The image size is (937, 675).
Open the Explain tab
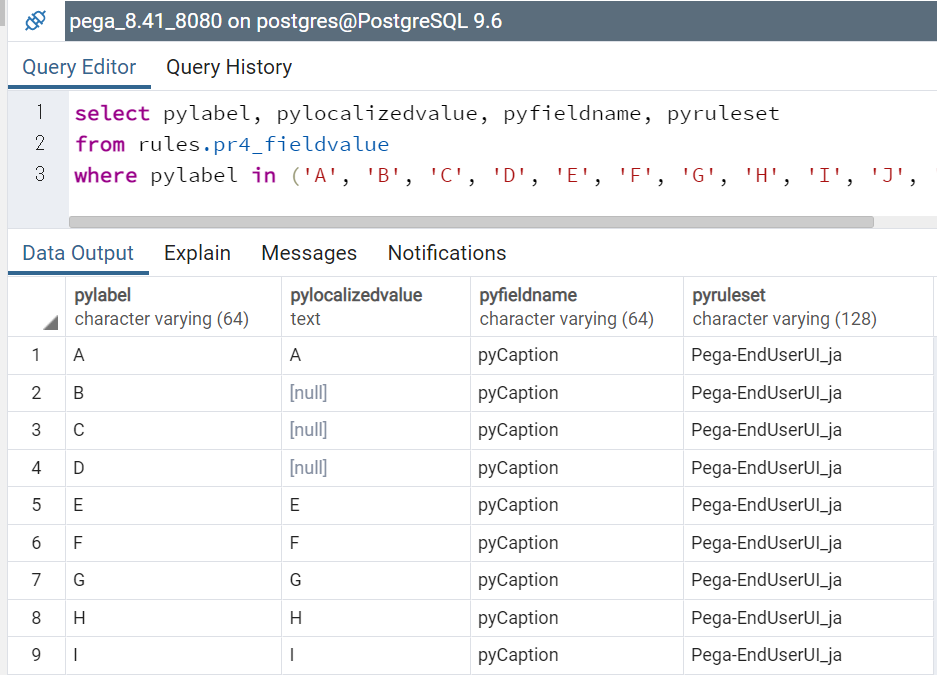coord(197,253)
